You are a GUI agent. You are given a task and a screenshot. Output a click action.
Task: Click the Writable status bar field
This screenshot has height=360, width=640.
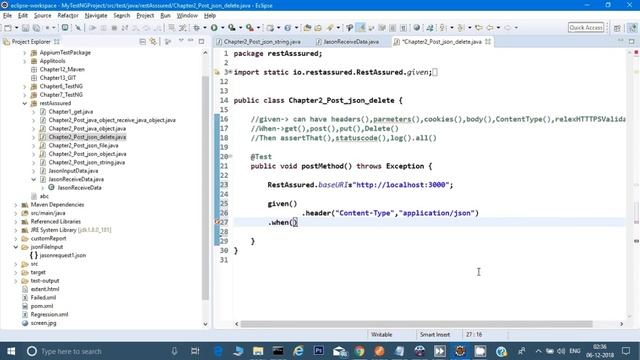[x=382, y=334]
